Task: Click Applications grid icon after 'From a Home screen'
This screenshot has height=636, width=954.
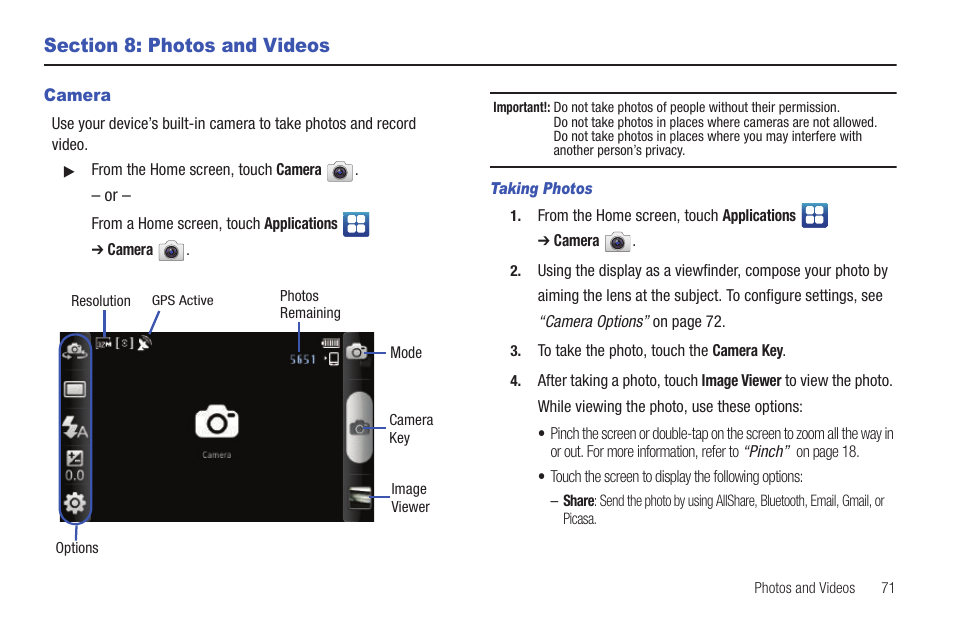Action: [356, 224]
